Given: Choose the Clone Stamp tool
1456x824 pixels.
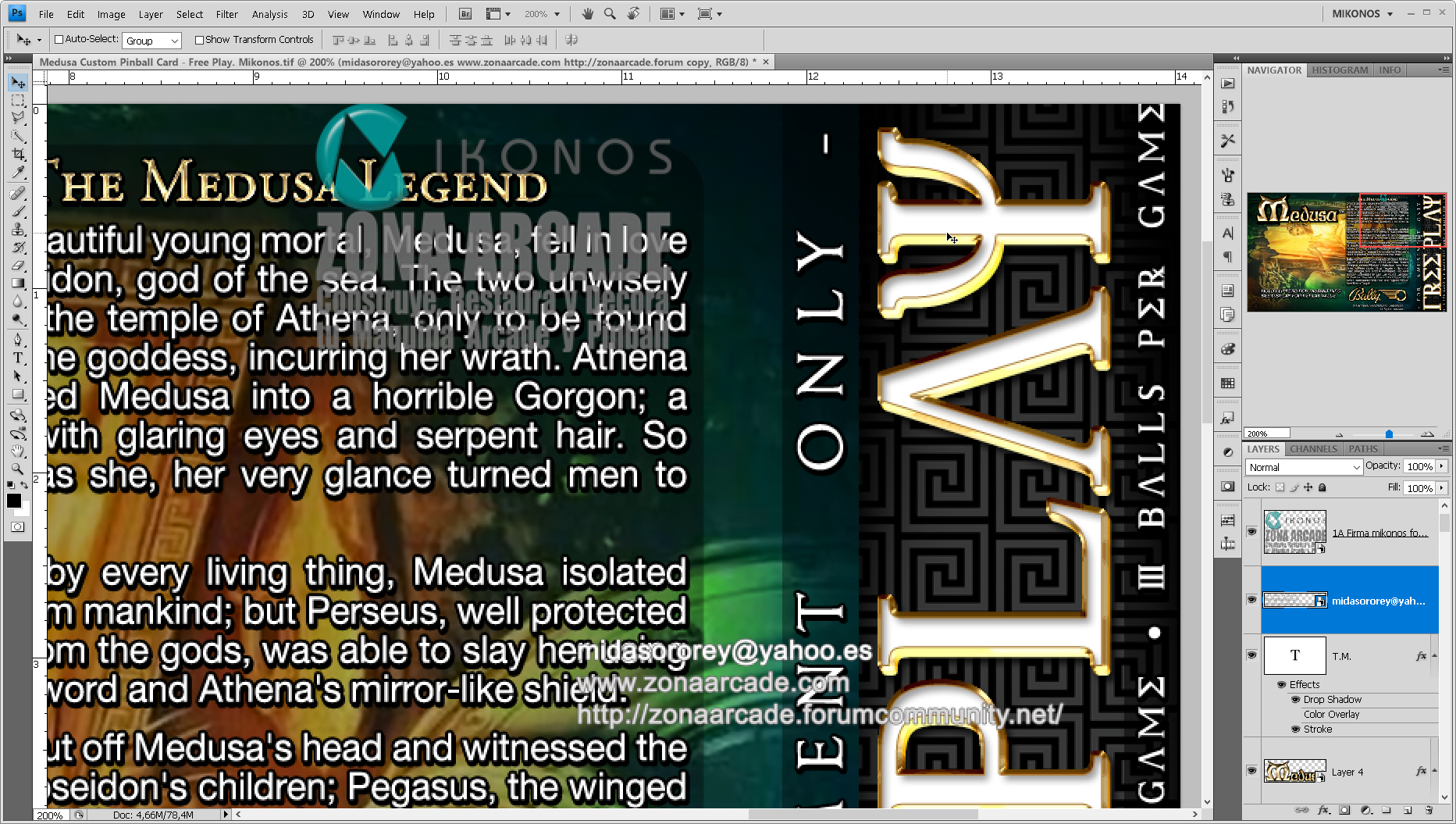Looking at the screenshot, I should (18, 230).
